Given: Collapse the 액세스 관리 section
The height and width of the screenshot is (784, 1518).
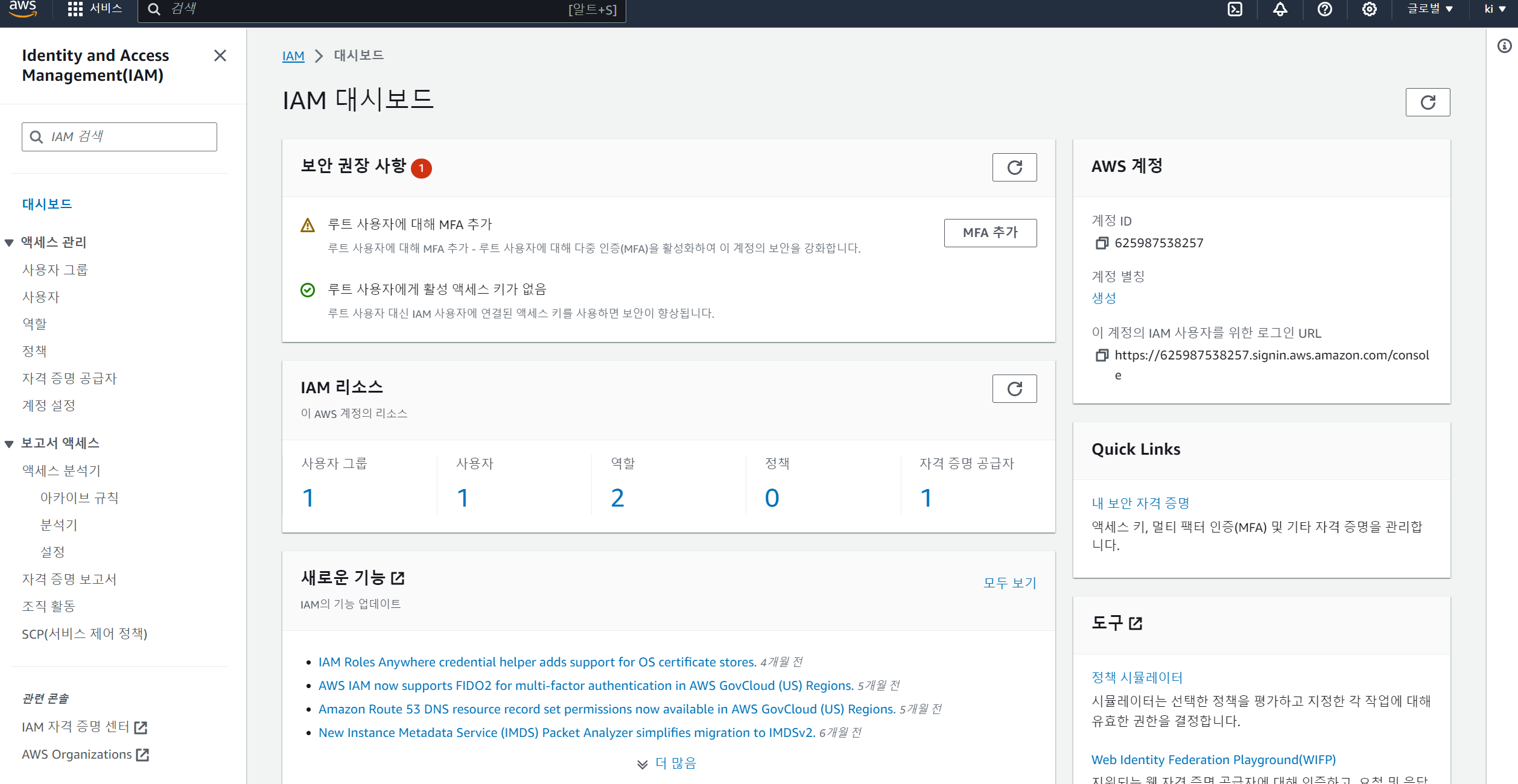Looking at the screenshot, I should pyautogui.click(x=9, y=243).
